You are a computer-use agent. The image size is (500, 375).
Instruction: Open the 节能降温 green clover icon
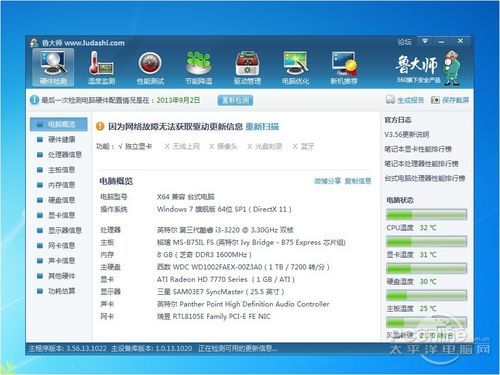199,67
